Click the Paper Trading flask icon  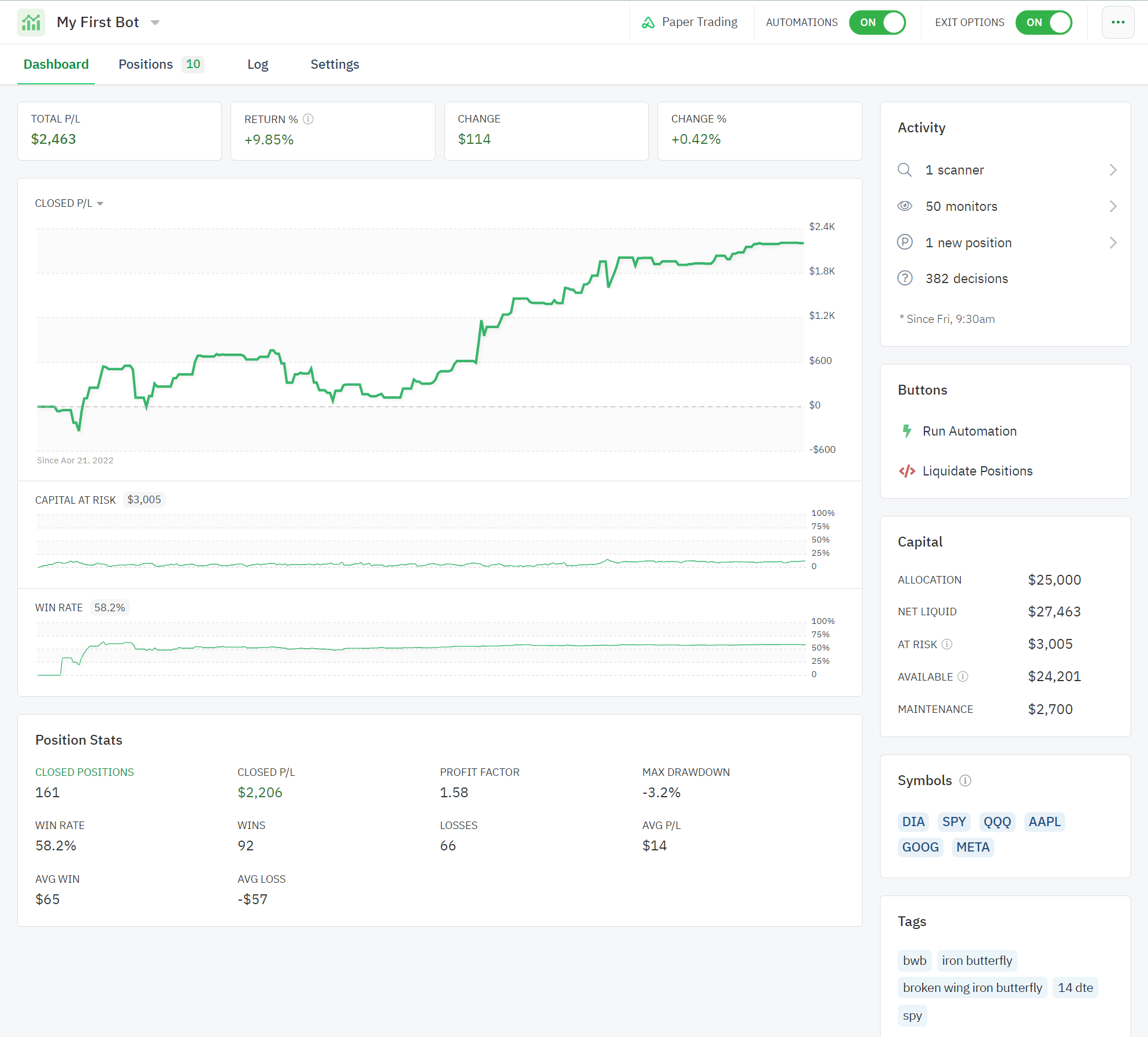click(648, 23)
